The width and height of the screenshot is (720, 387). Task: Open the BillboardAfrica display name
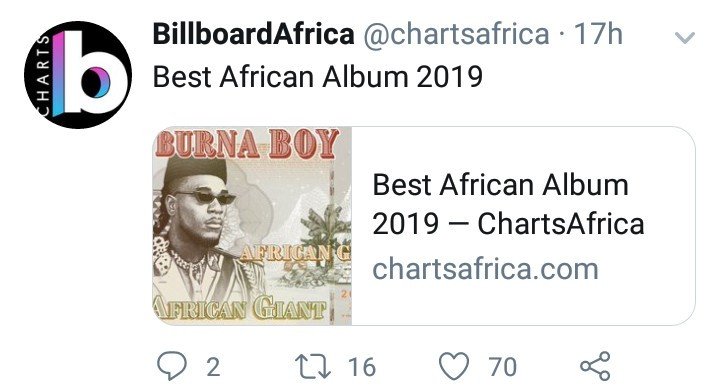253,34
